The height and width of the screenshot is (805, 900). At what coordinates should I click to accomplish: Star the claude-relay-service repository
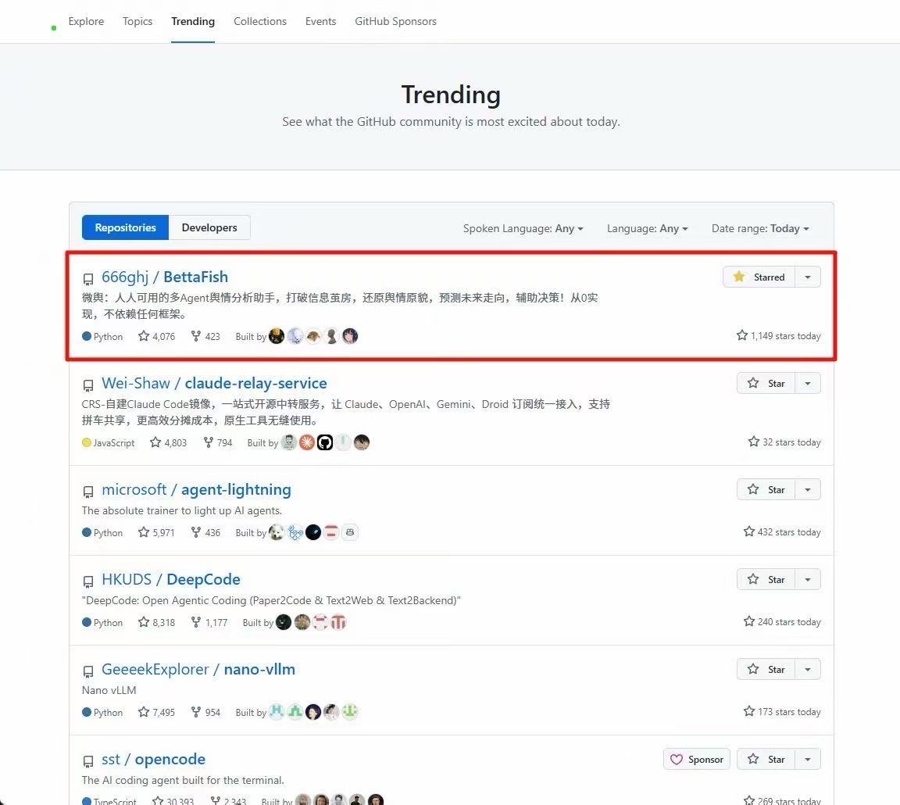(766, 384)
